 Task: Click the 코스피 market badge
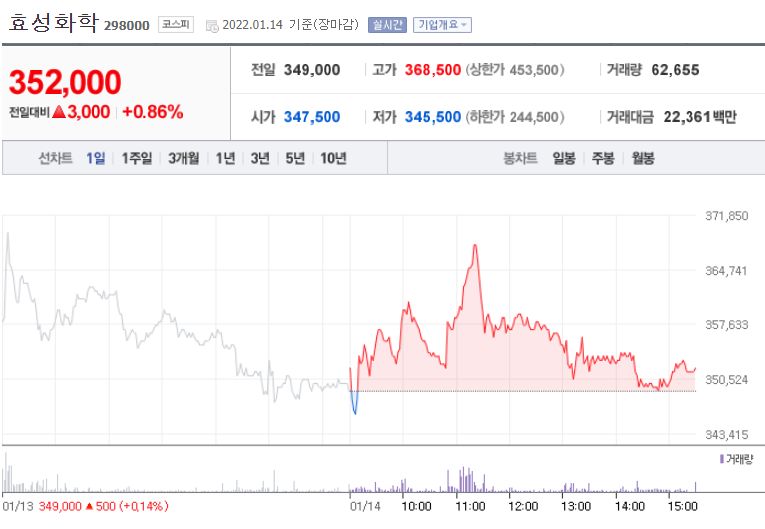point(176,24)
